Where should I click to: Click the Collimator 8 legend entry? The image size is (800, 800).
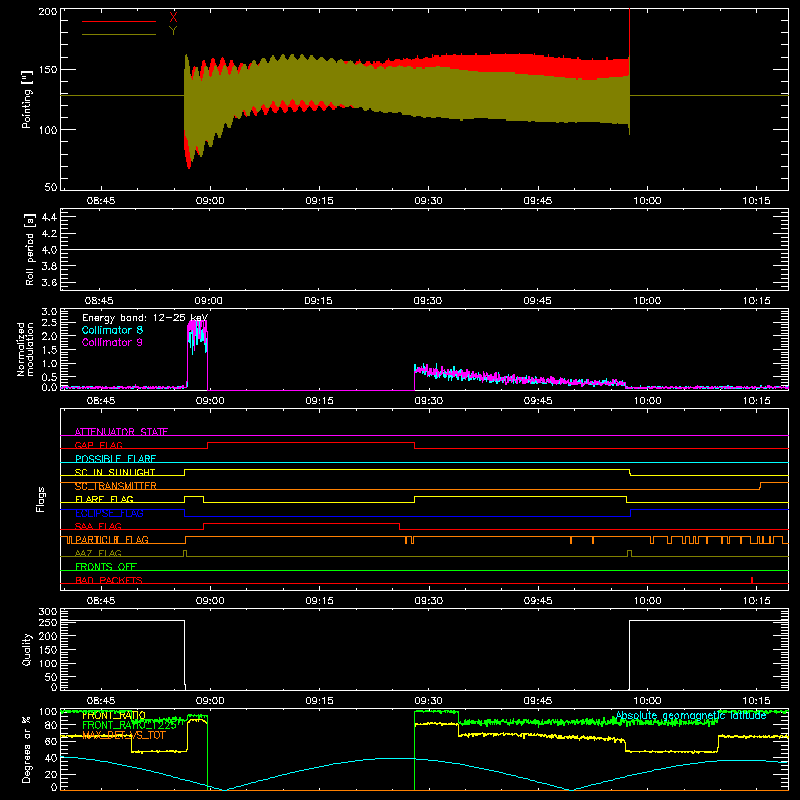(112, 330)
